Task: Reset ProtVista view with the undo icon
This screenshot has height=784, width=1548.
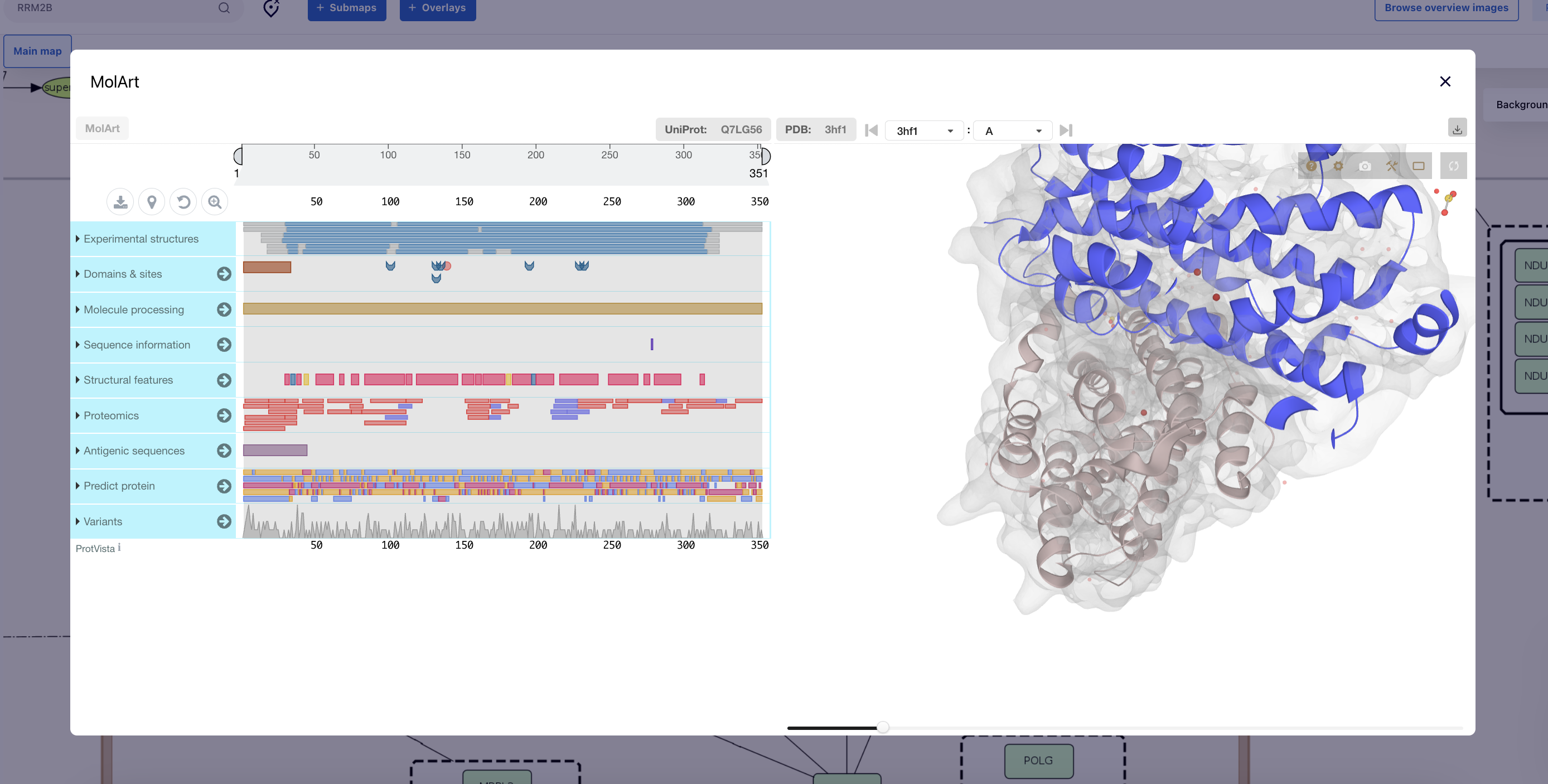Action: pos(183,202)
